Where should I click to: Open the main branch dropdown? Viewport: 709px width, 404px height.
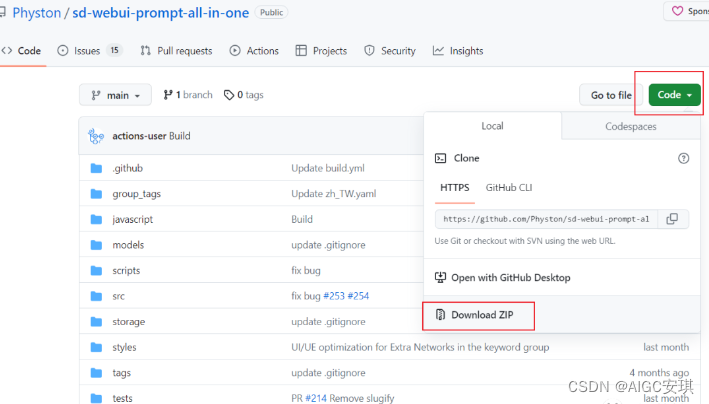pos(116,95)
